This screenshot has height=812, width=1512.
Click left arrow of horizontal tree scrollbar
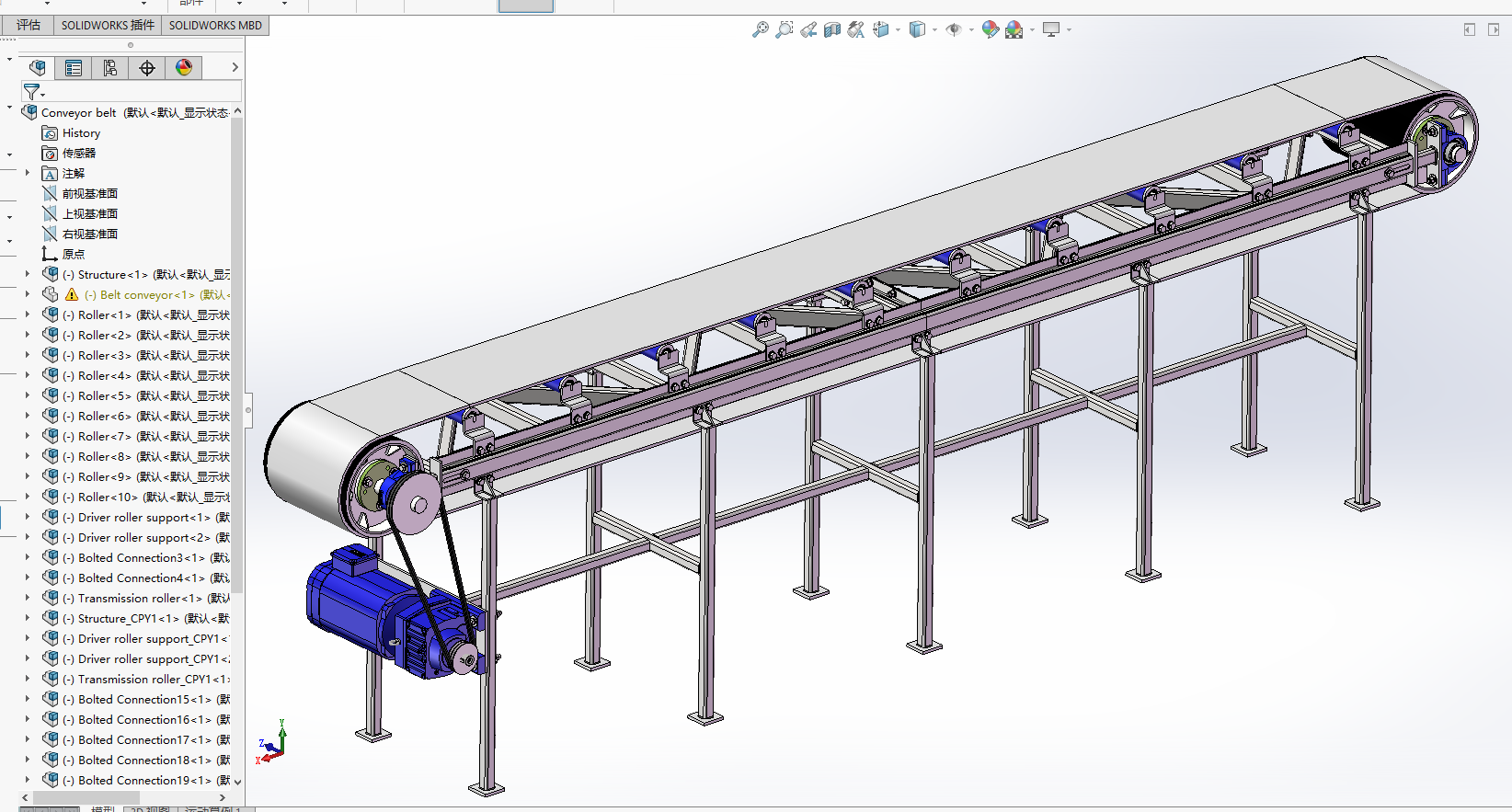point(25,797)
